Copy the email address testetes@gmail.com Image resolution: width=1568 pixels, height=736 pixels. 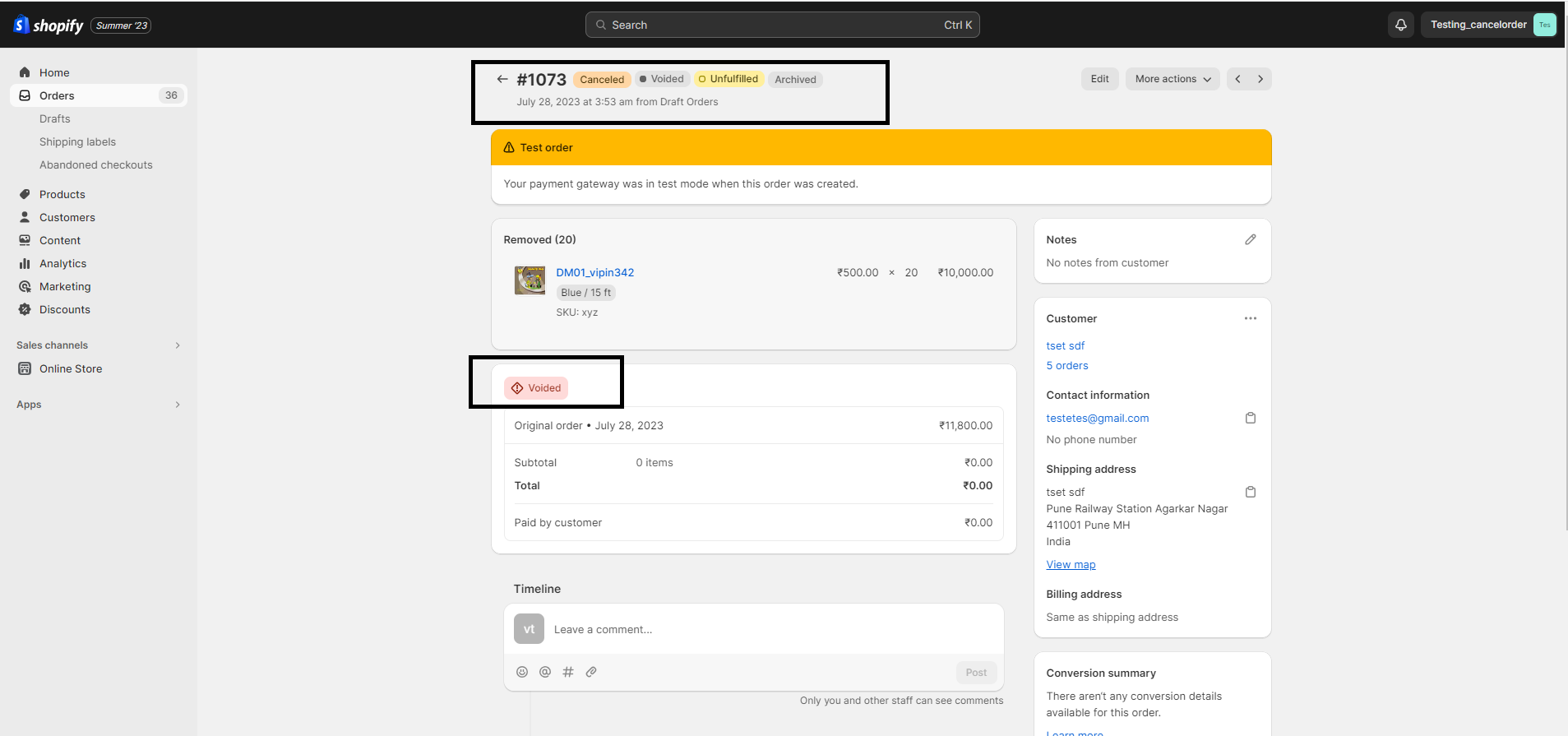1251,418
